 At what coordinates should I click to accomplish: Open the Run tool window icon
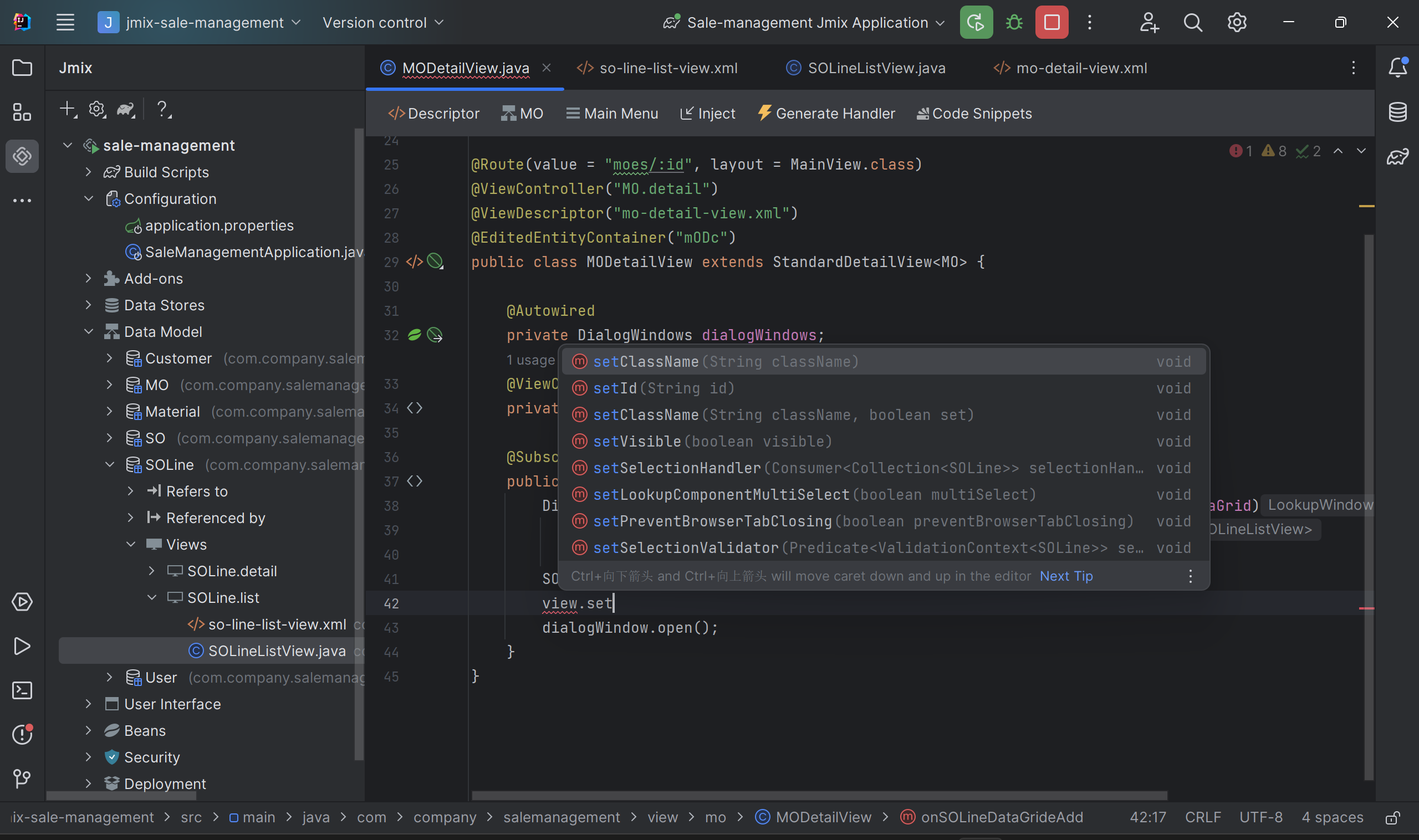22,646
